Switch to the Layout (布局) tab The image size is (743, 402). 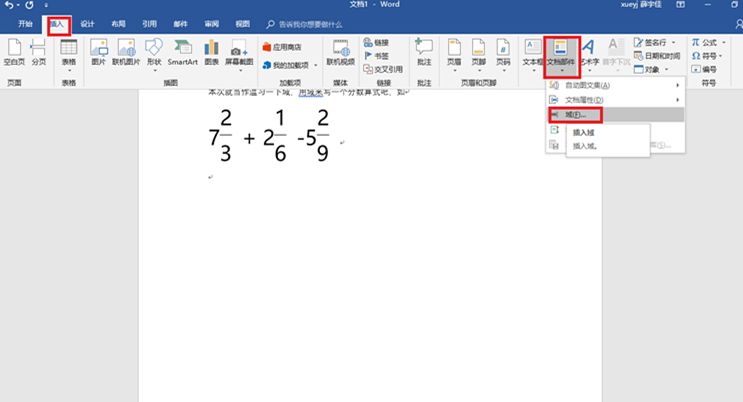coord(118,24)
